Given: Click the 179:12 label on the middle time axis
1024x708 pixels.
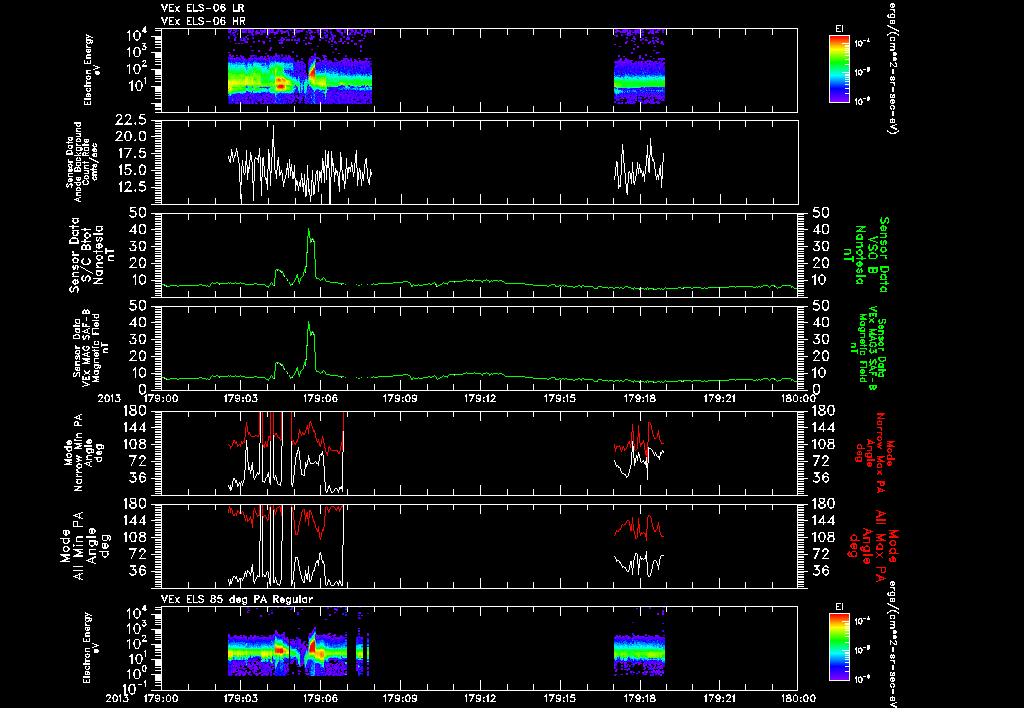Looking at the screenshot, I should (x=480, y=398).
